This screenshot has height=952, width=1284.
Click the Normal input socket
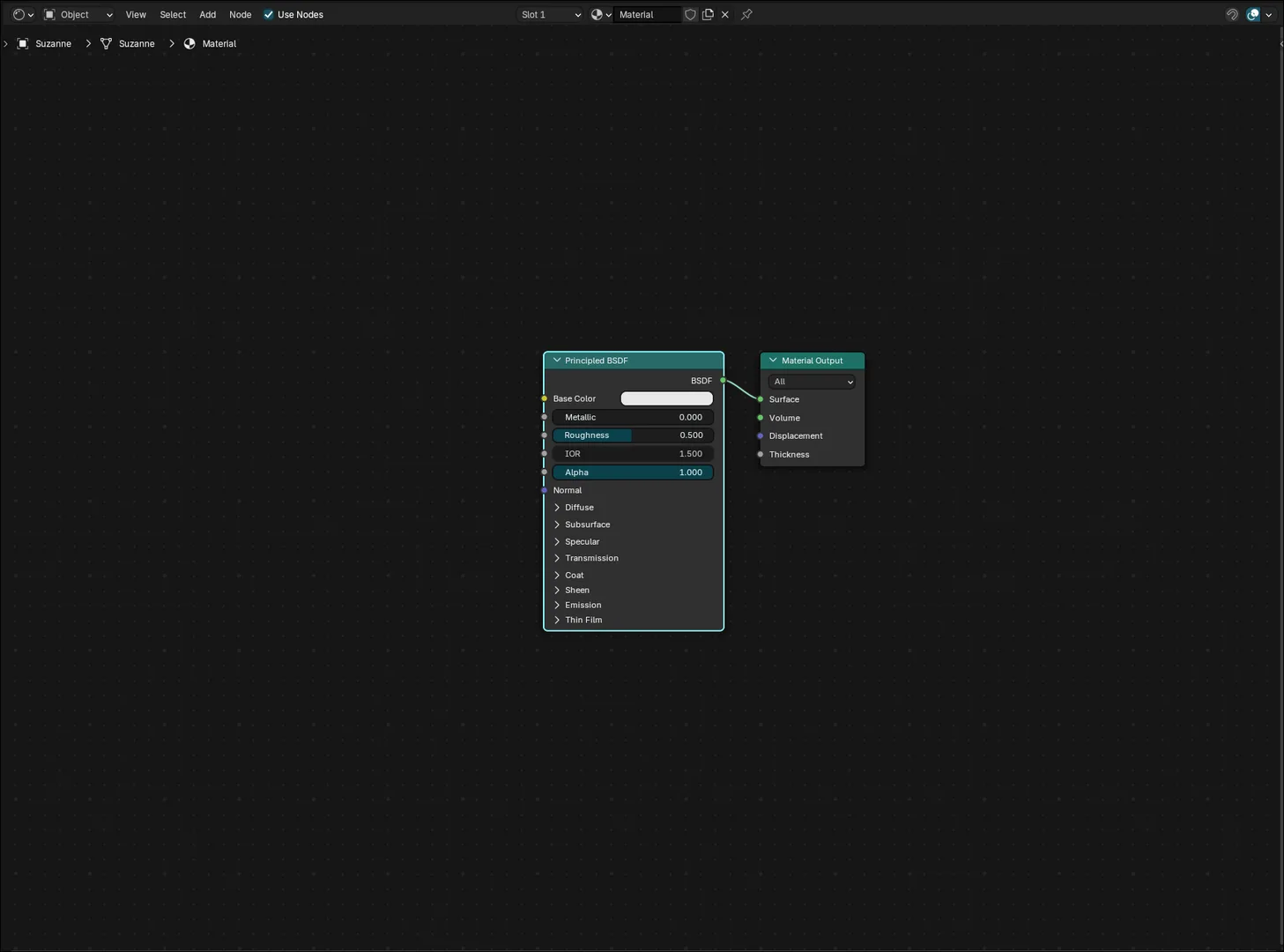pyautogui.click(x=544, y=490)
